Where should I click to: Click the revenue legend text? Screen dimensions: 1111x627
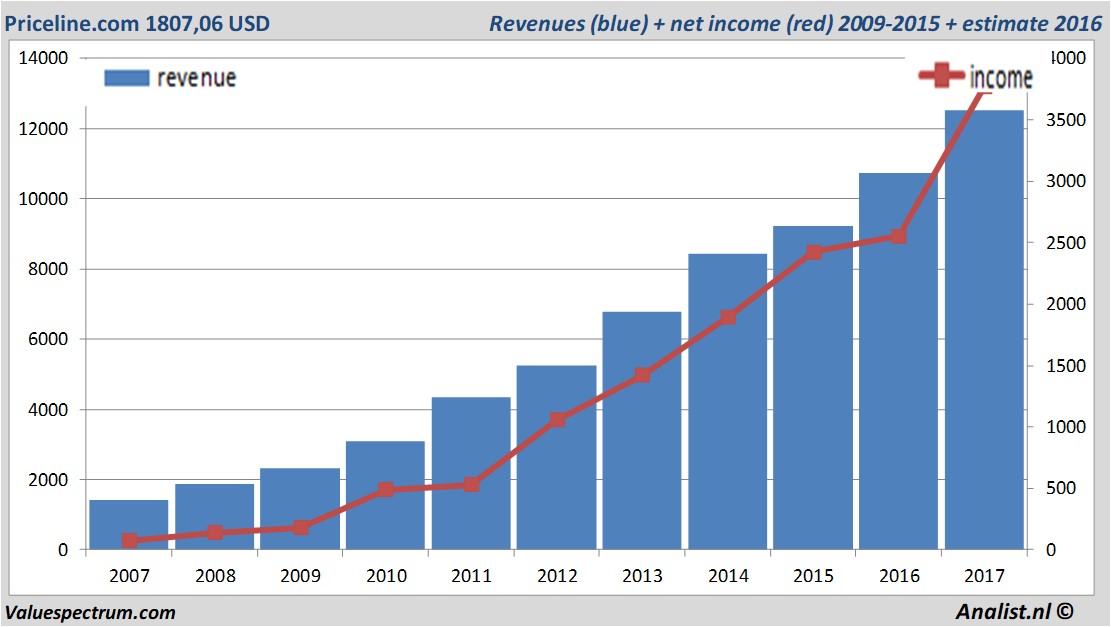[197, 78]
